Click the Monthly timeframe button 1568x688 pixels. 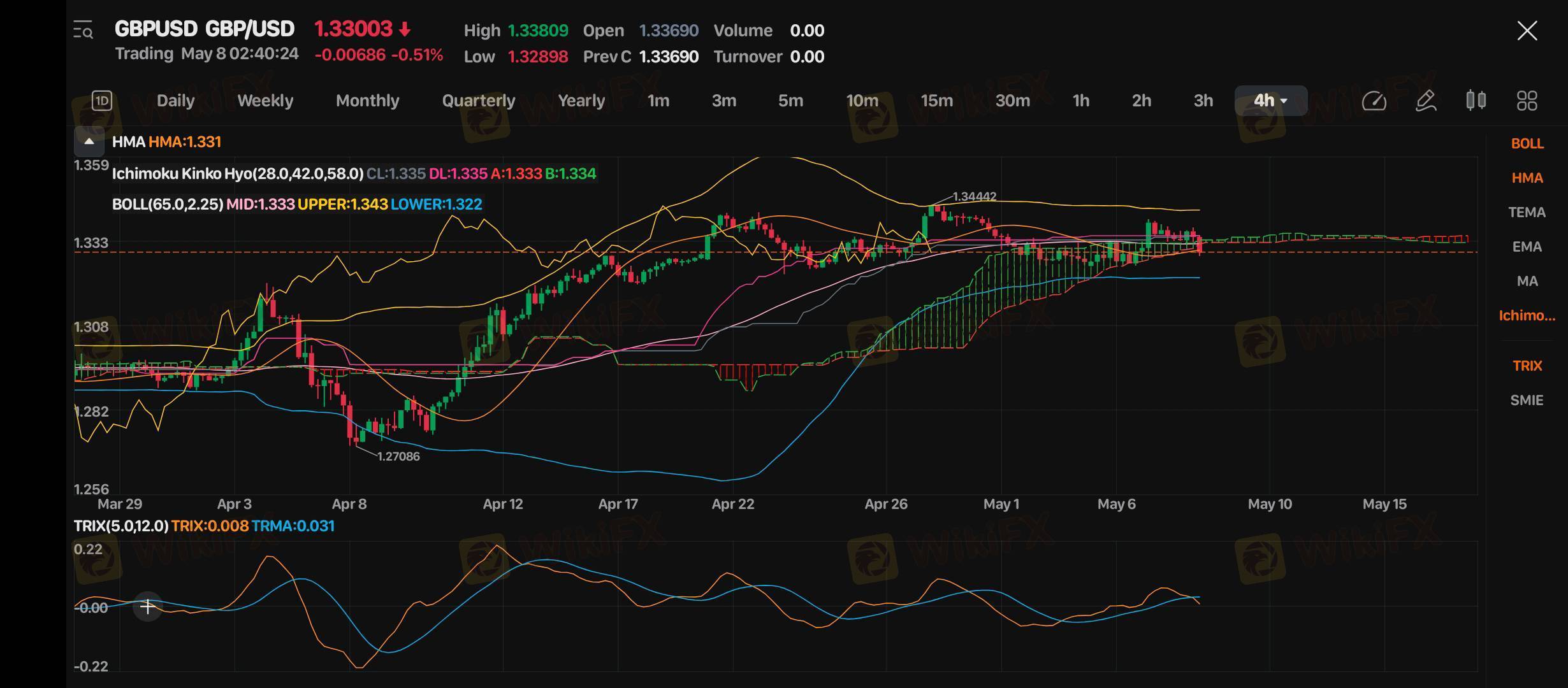click(367, 101)
